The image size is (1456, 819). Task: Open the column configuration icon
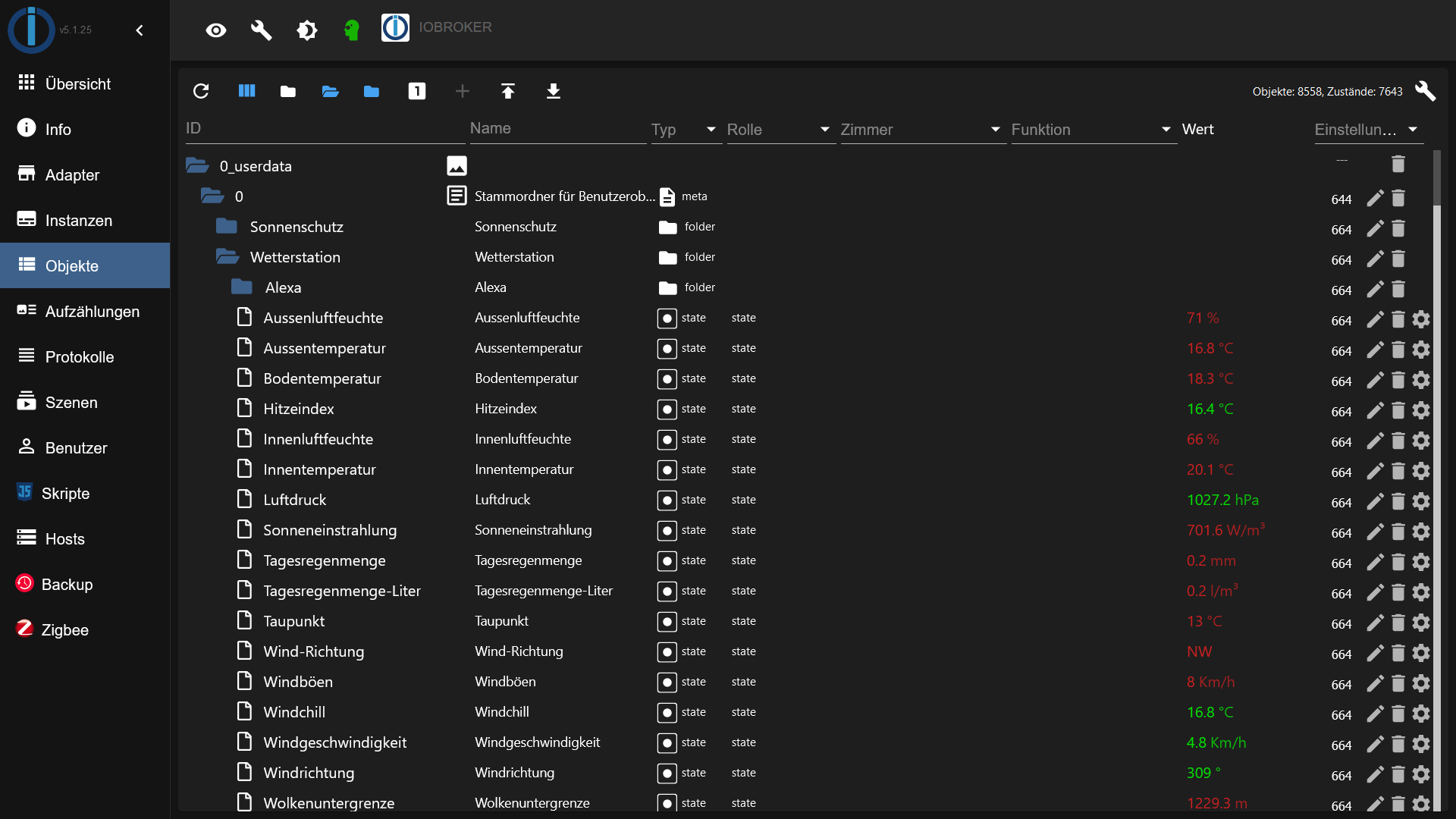coord(246,91)
